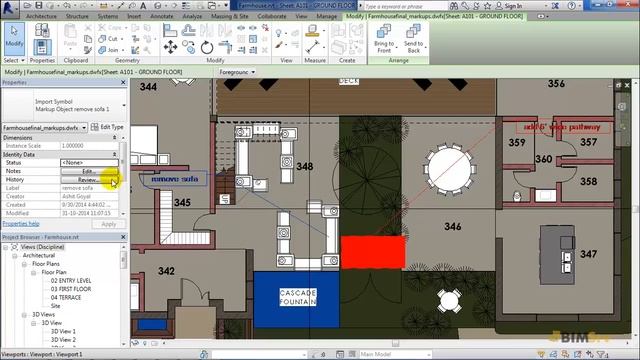Click the Subscription Center binoculars search icon
This screenshot has height=360, width=640.
453,6
